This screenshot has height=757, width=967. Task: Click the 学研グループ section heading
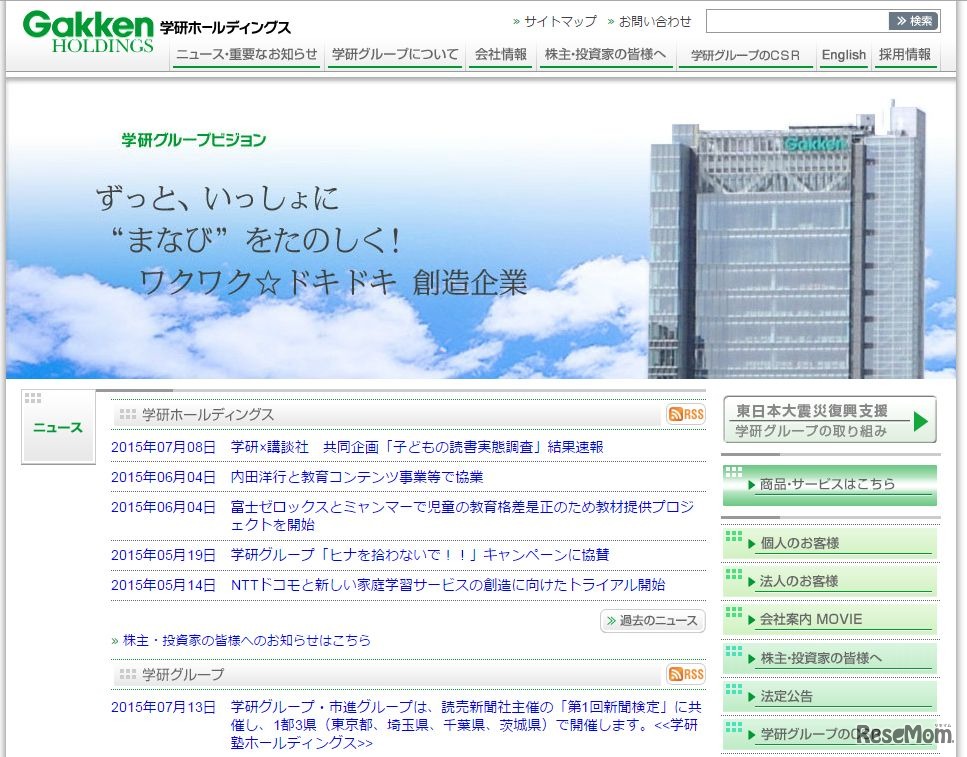(x=183, y=674)
